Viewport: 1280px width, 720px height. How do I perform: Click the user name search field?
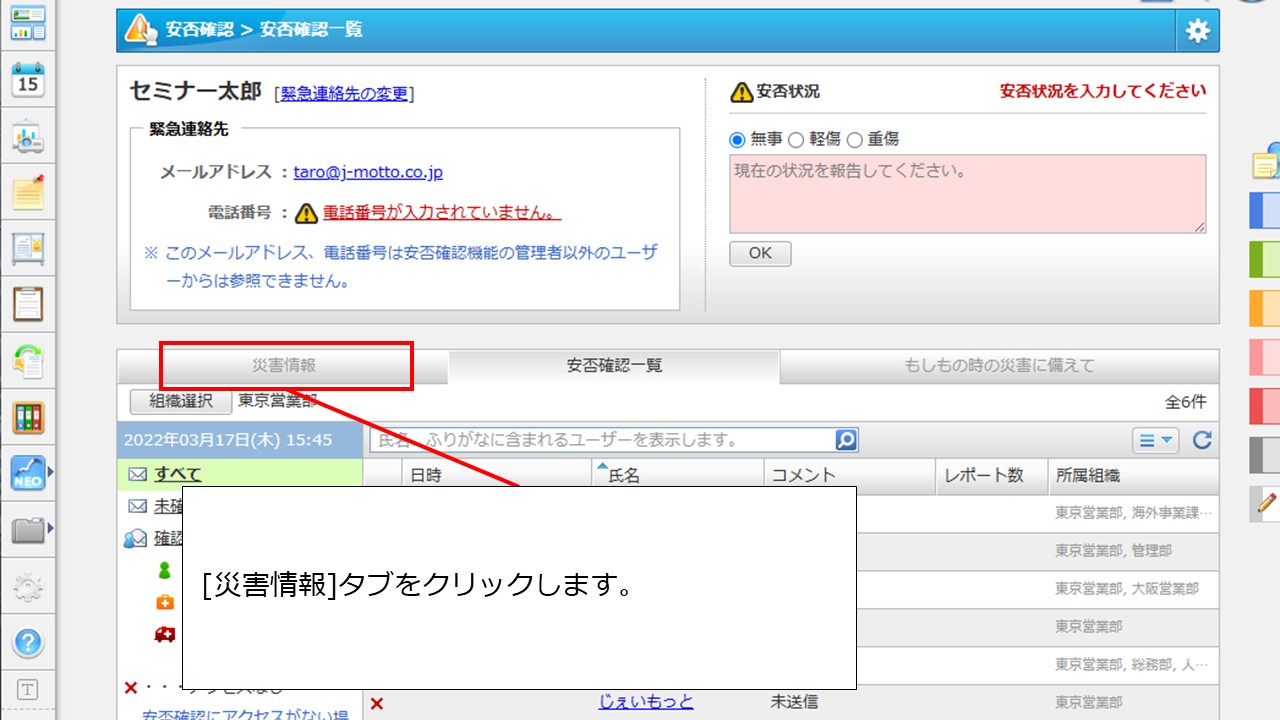[603, 440]
